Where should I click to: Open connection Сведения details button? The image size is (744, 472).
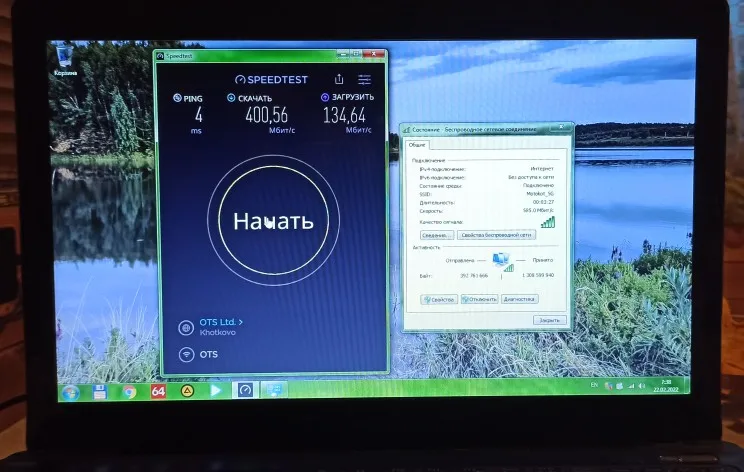[437, 235]
